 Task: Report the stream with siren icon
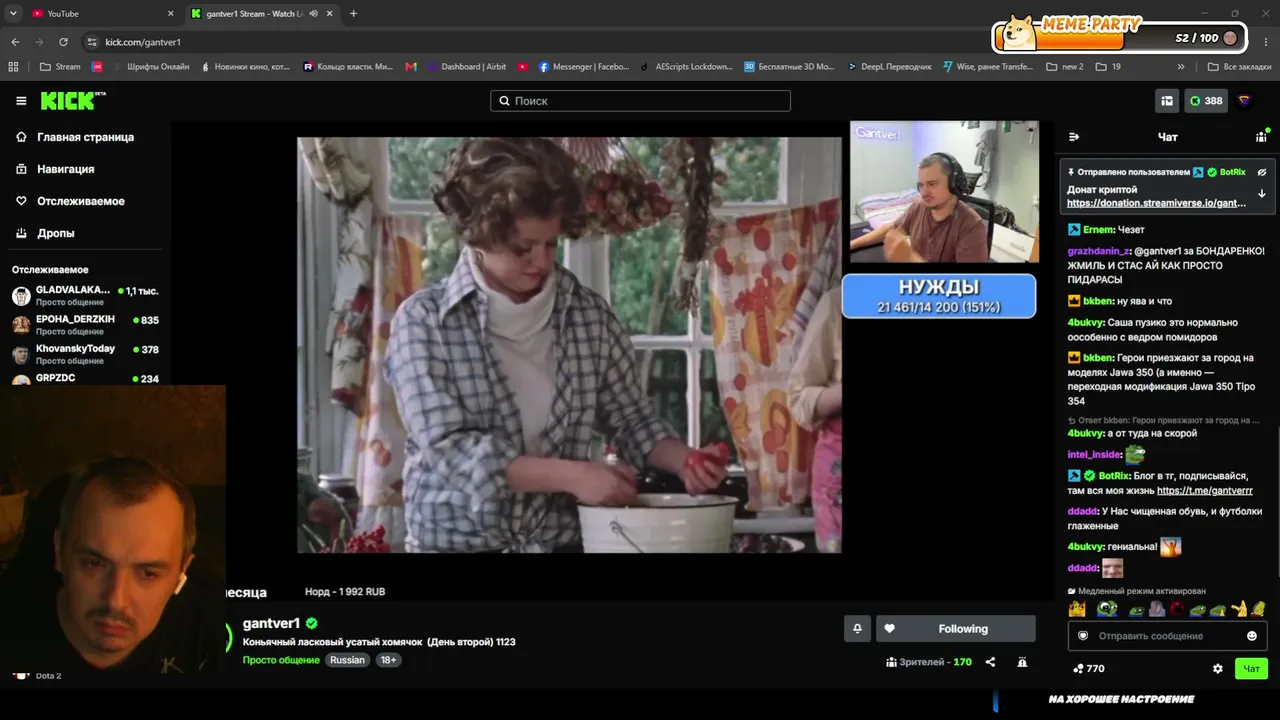pyautogui.click(x=1022, y=662)
